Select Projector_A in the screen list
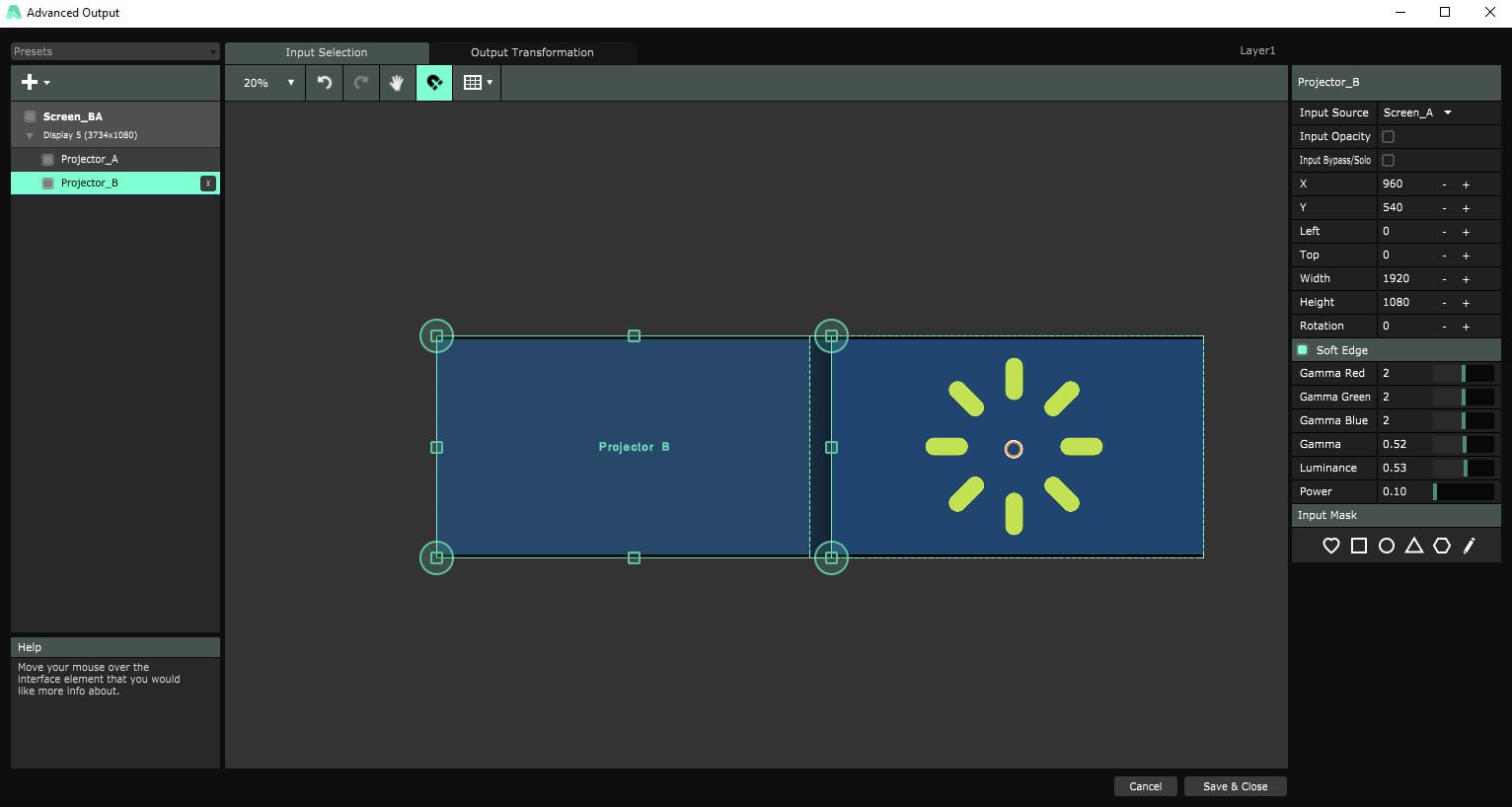 pos(89,159)
